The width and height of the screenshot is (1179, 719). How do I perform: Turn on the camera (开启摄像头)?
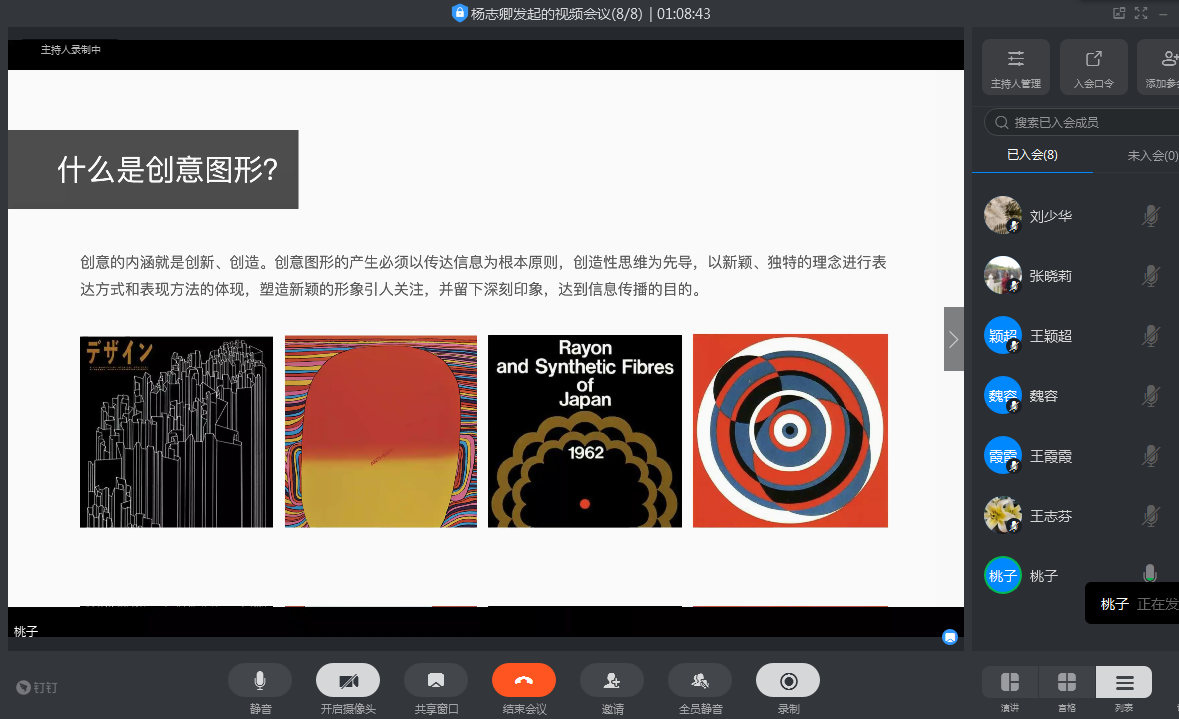pyautogui.click(x=347, y=681)
